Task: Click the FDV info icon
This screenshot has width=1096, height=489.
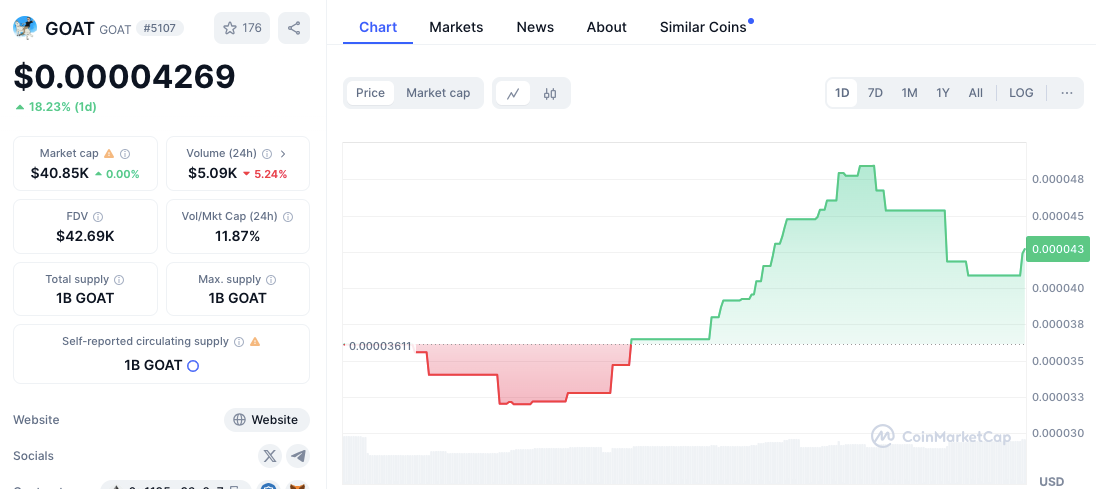Action: 98,217
